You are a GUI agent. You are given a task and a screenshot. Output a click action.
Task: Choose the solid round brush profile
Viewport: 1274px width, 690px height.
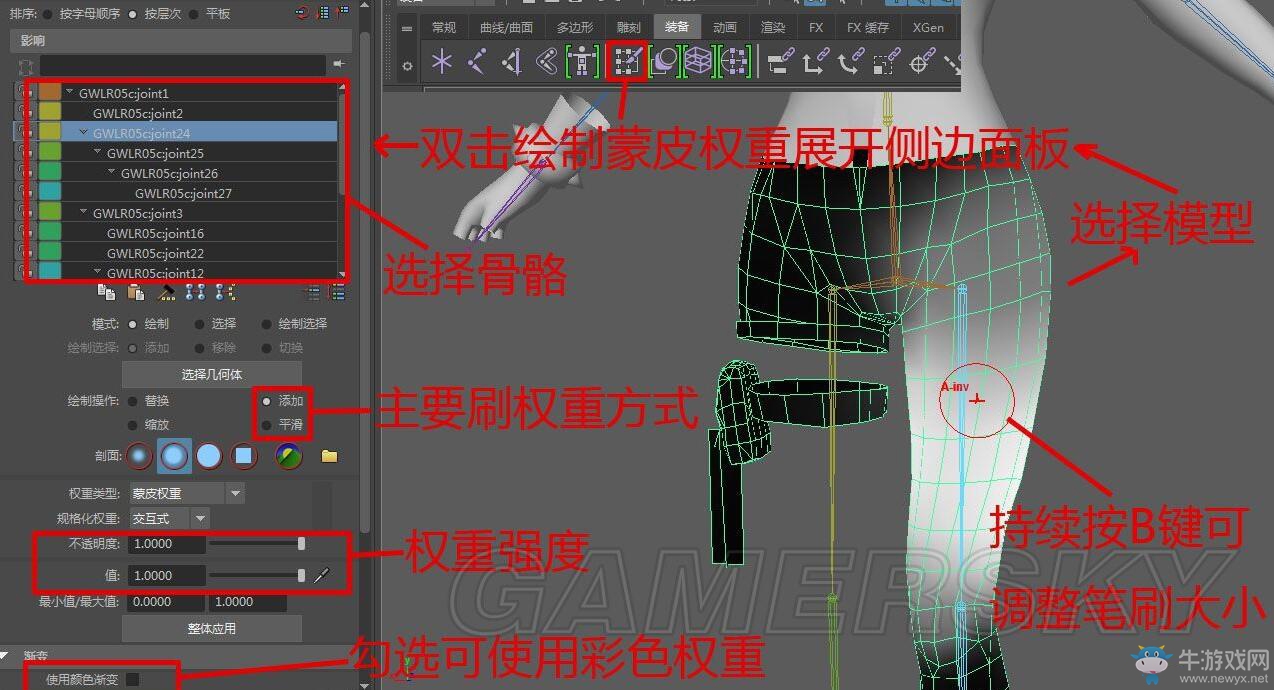coord(209,456)
